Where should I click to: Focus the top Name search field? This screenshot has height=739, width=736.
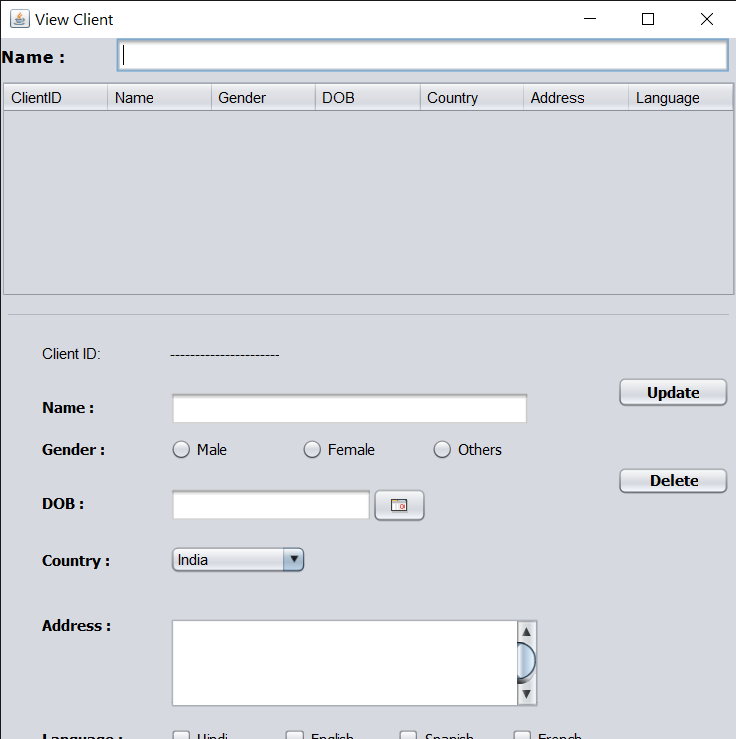point(422,56)
